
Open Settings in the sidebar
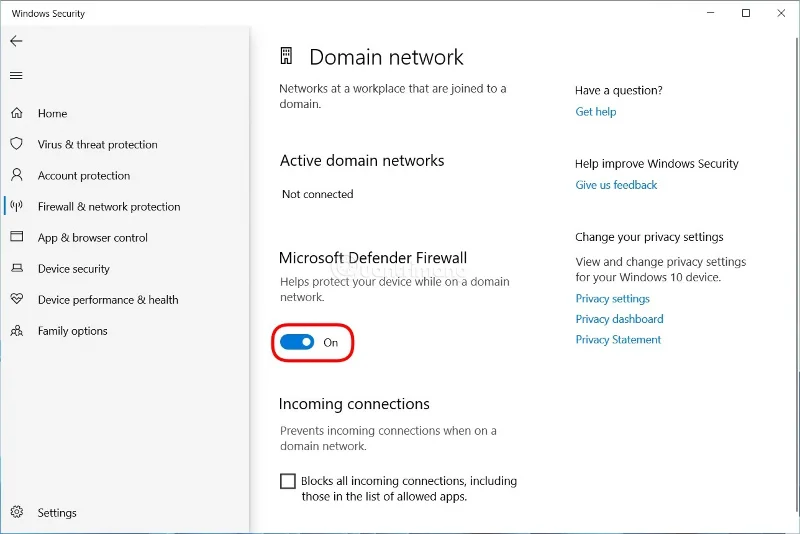pos(57,513)
